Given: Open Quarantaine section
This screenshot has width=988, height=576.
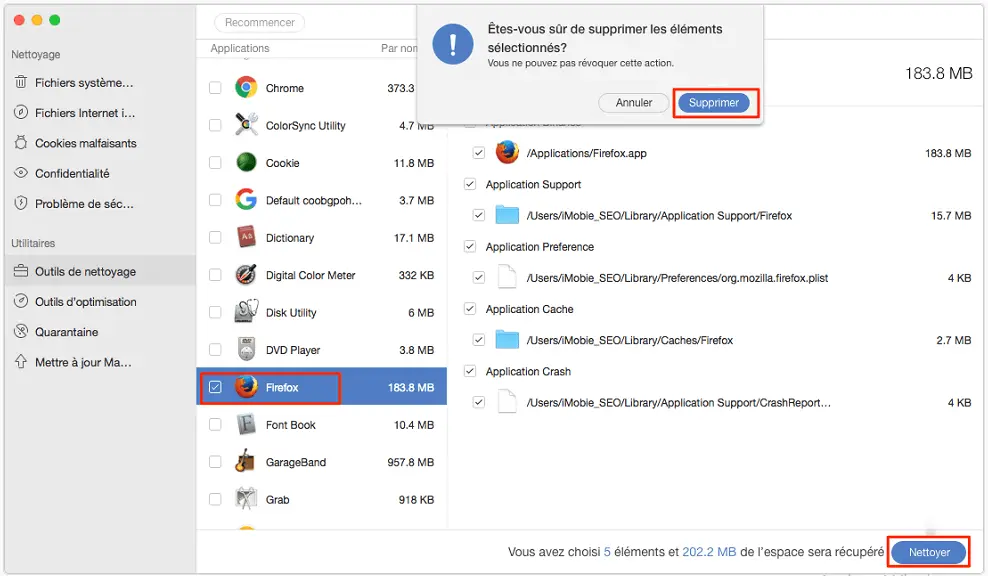Looking at the screenshot, I should tap(100, 332).
